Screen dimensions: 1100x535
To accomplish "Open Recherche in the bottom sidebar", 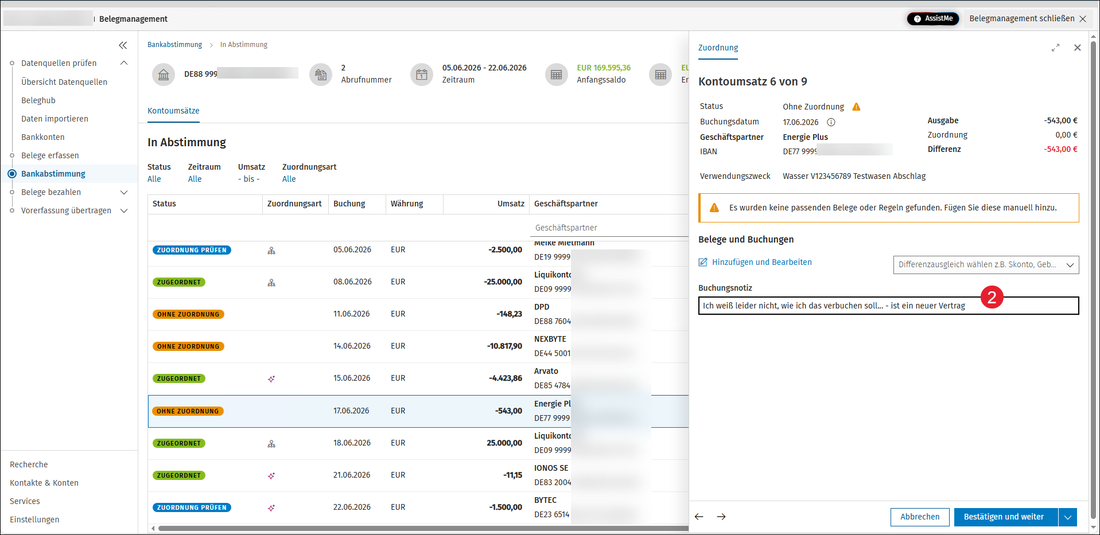I will [29, 464].
